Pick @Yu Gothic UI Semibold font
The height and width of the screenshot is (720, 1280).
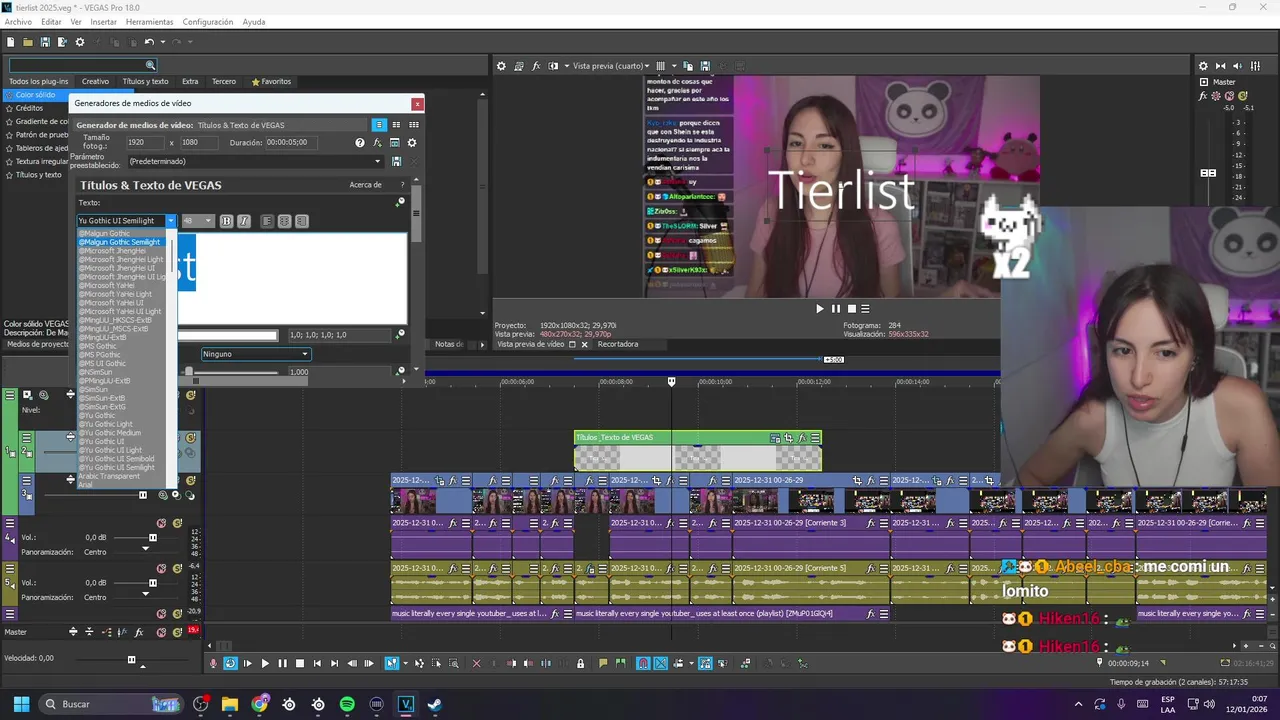[x=117, y=459]
